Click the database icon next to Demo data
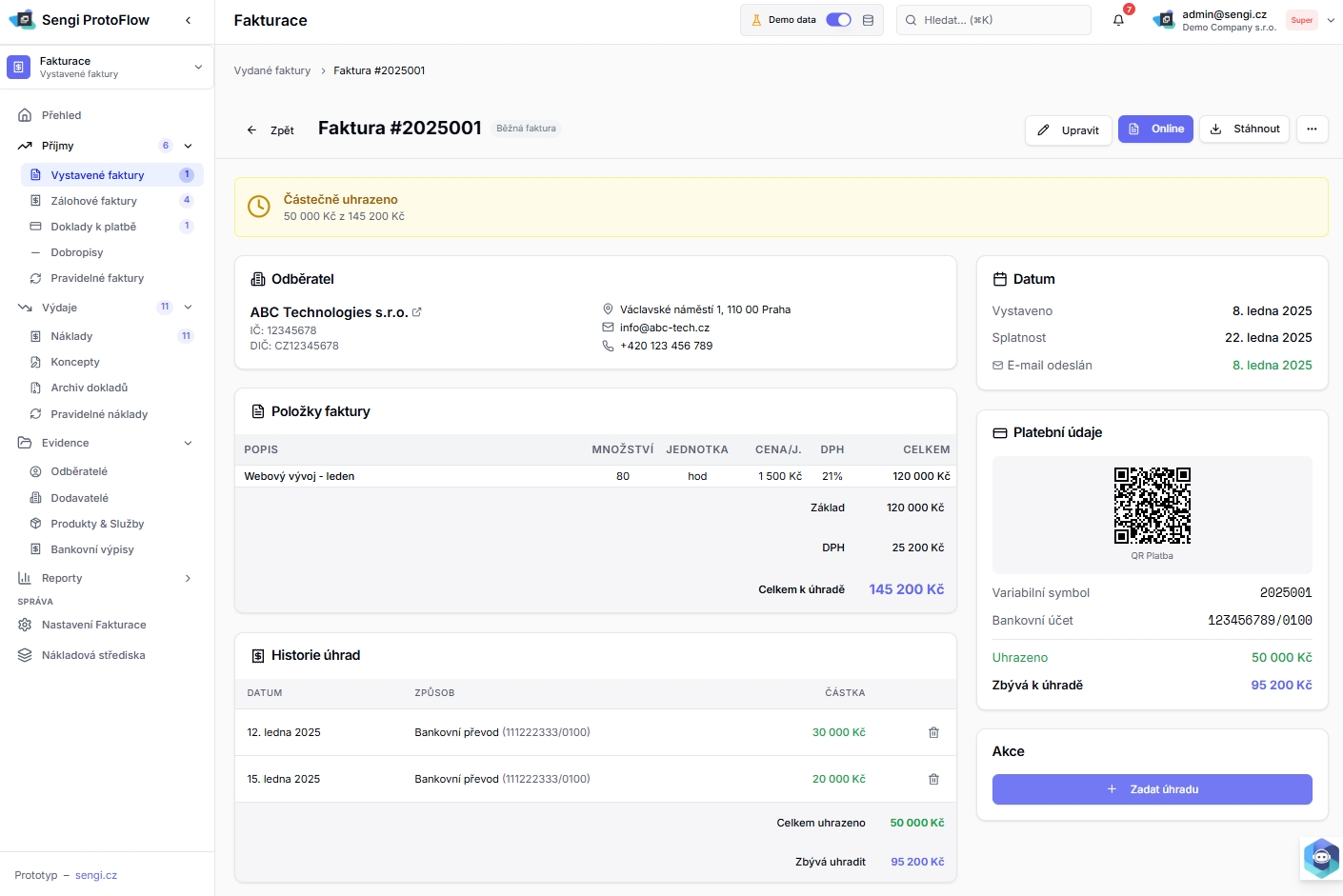1343x896 pixels. pyautogui.click(x=868, y=20)
